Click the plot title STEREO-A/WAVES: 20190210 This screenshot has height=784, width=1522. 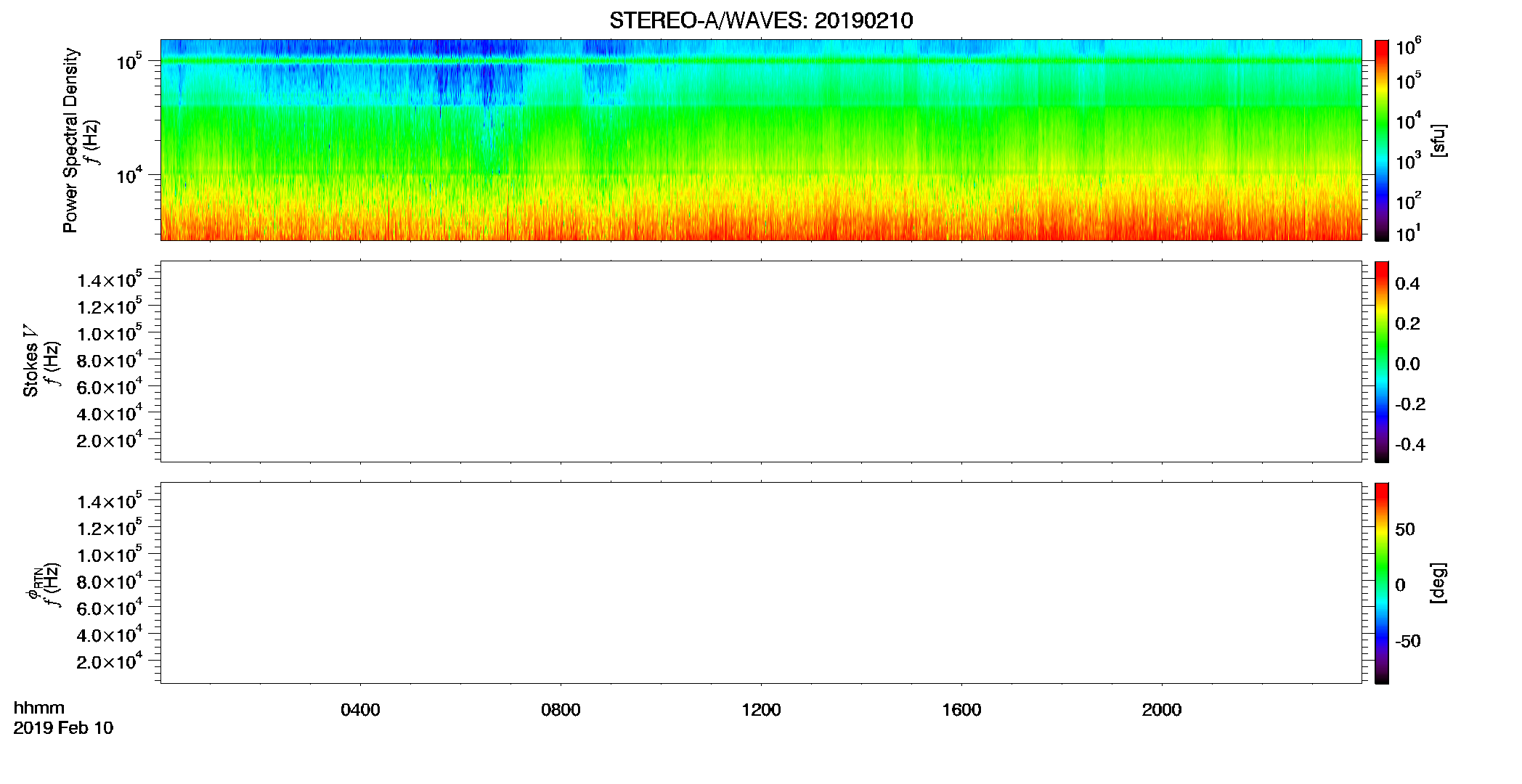click(761, 21)
